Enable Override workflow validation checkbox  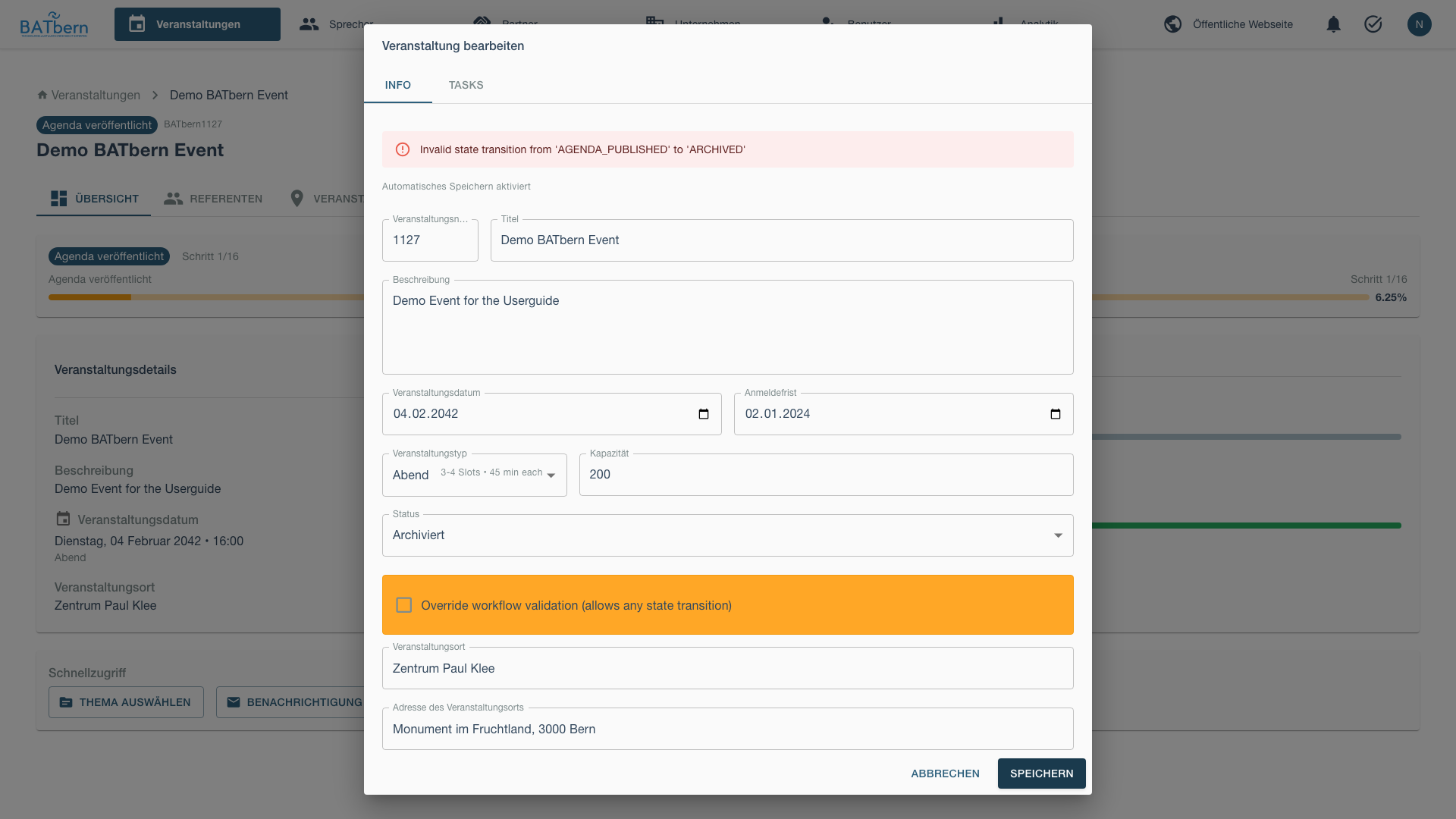[x=404, y=605]
